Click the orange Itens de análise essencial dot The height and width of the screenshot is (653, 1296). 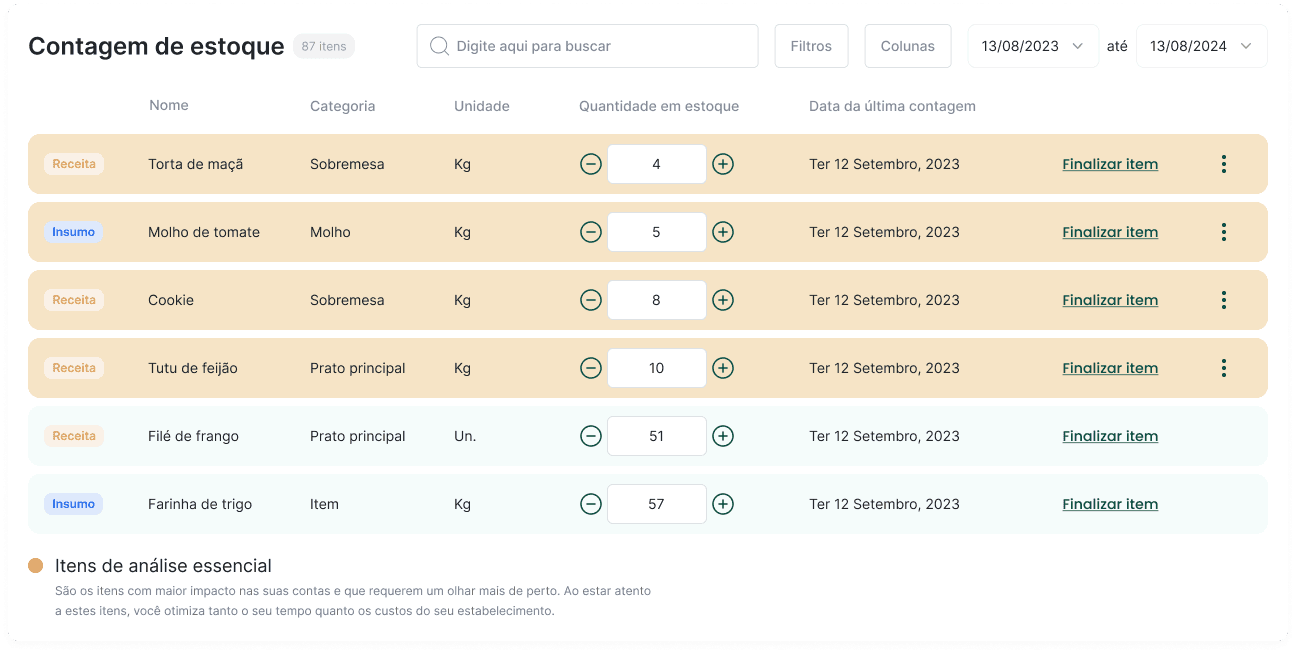(x=36, y=566)
